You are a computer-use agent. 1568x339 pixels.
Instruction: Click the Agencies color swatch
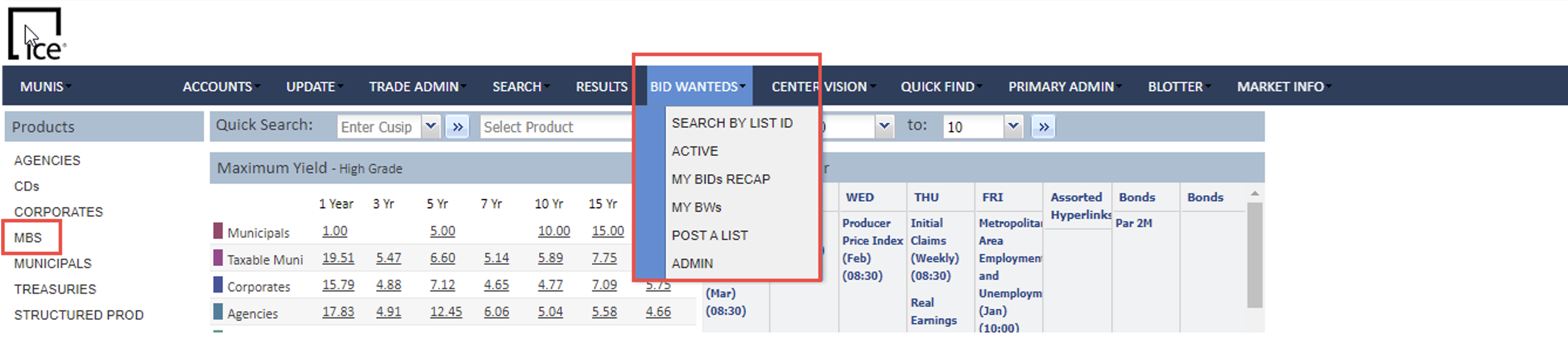click(218, 312)
